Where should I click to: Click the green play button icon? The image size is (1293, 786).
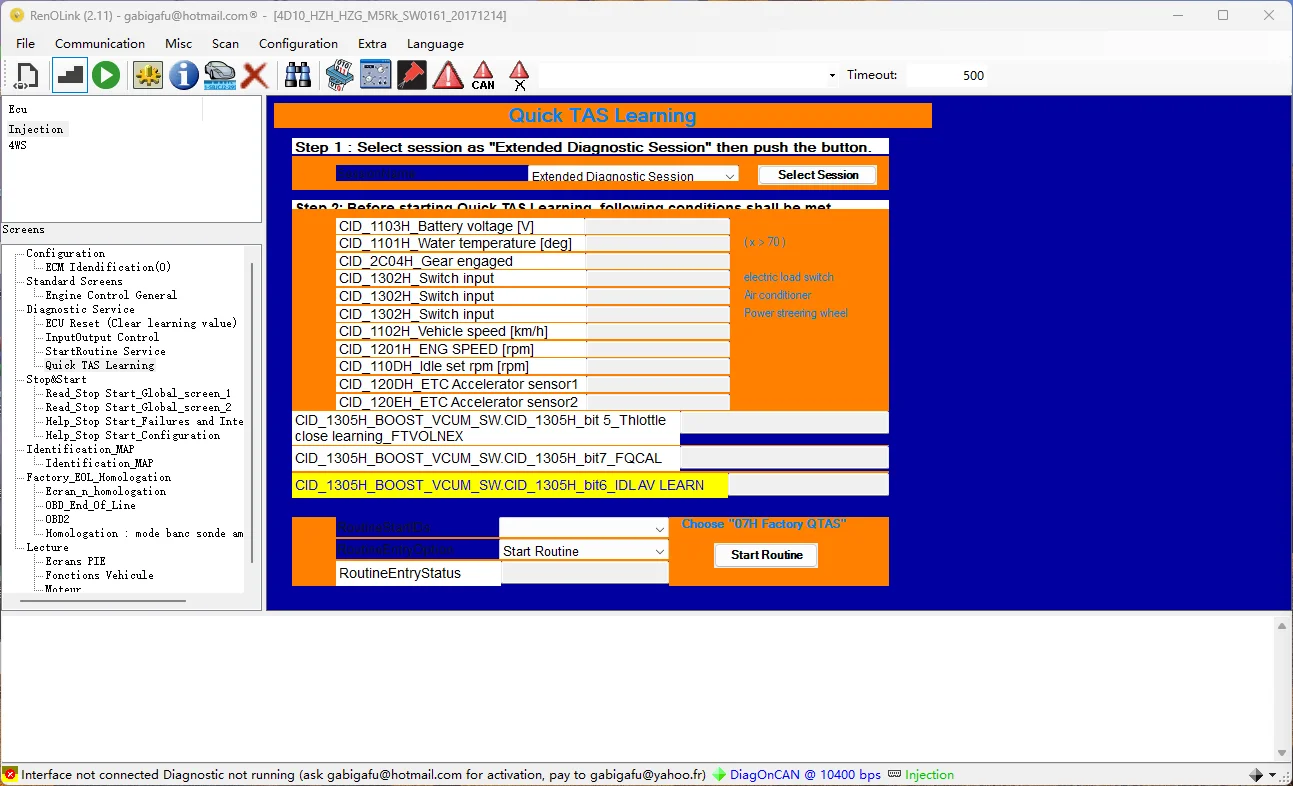(106, 75)
